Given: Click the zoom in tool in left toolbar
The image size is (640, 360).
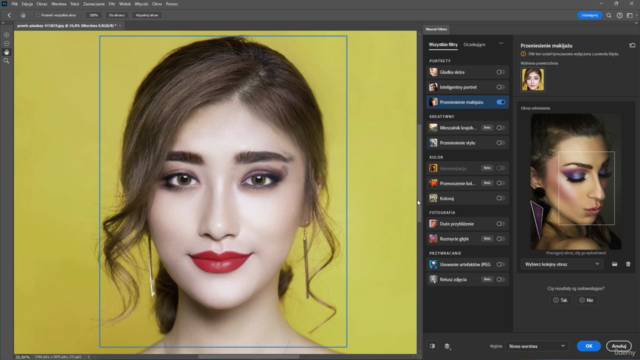Looking at the screenshot, I should coord(6,35).
